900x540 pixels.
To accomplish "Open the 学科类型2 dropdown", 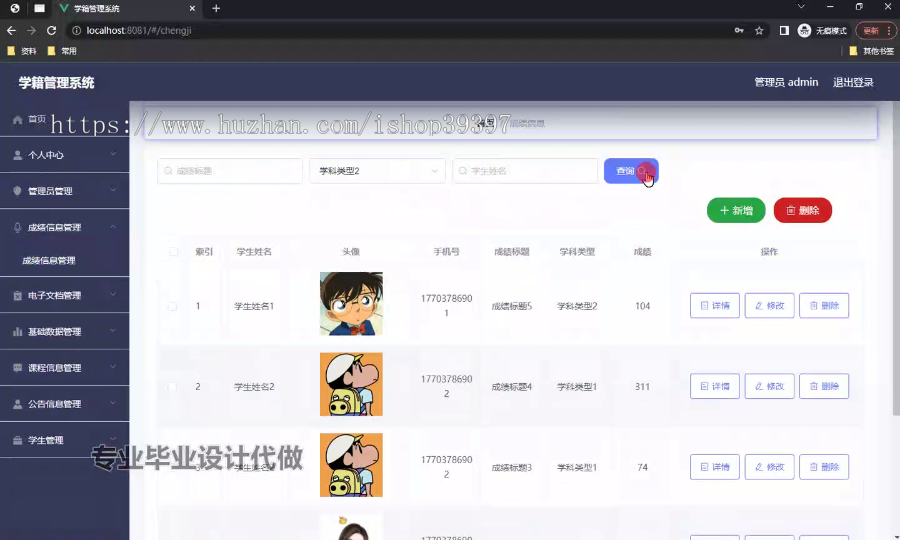I will click(377, 171).
